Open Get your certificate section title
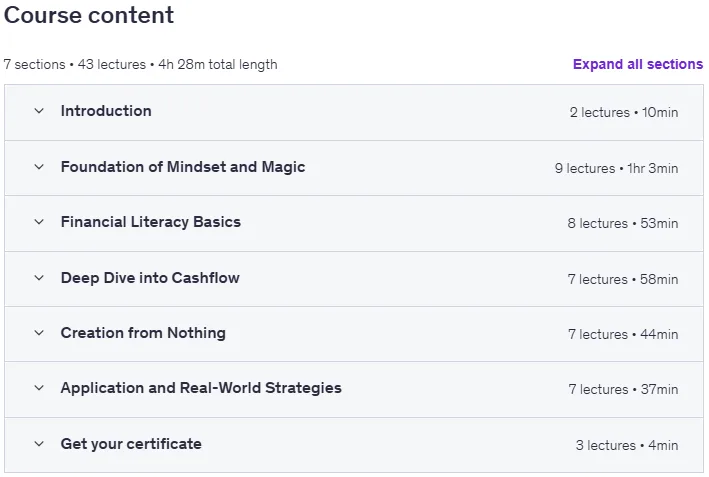This screenshot has height=477, width=709. 131,444
